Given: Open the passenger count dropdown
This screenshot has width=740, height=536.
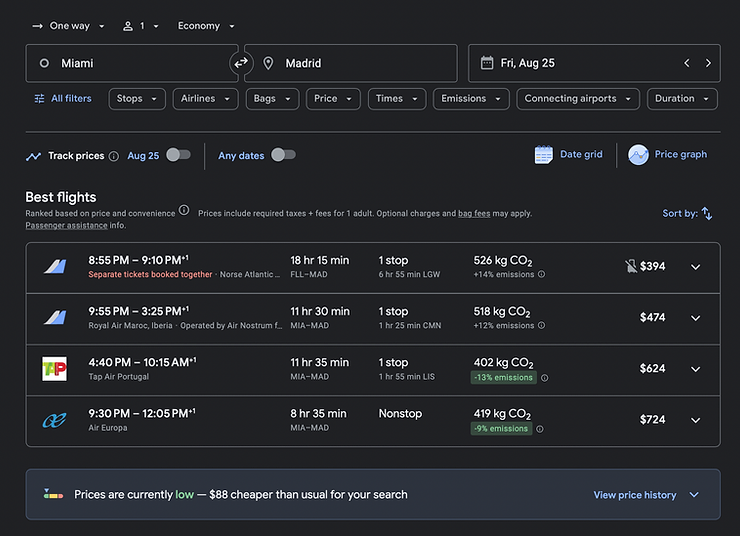Looking at the screenshot, I should click(141, 26).
